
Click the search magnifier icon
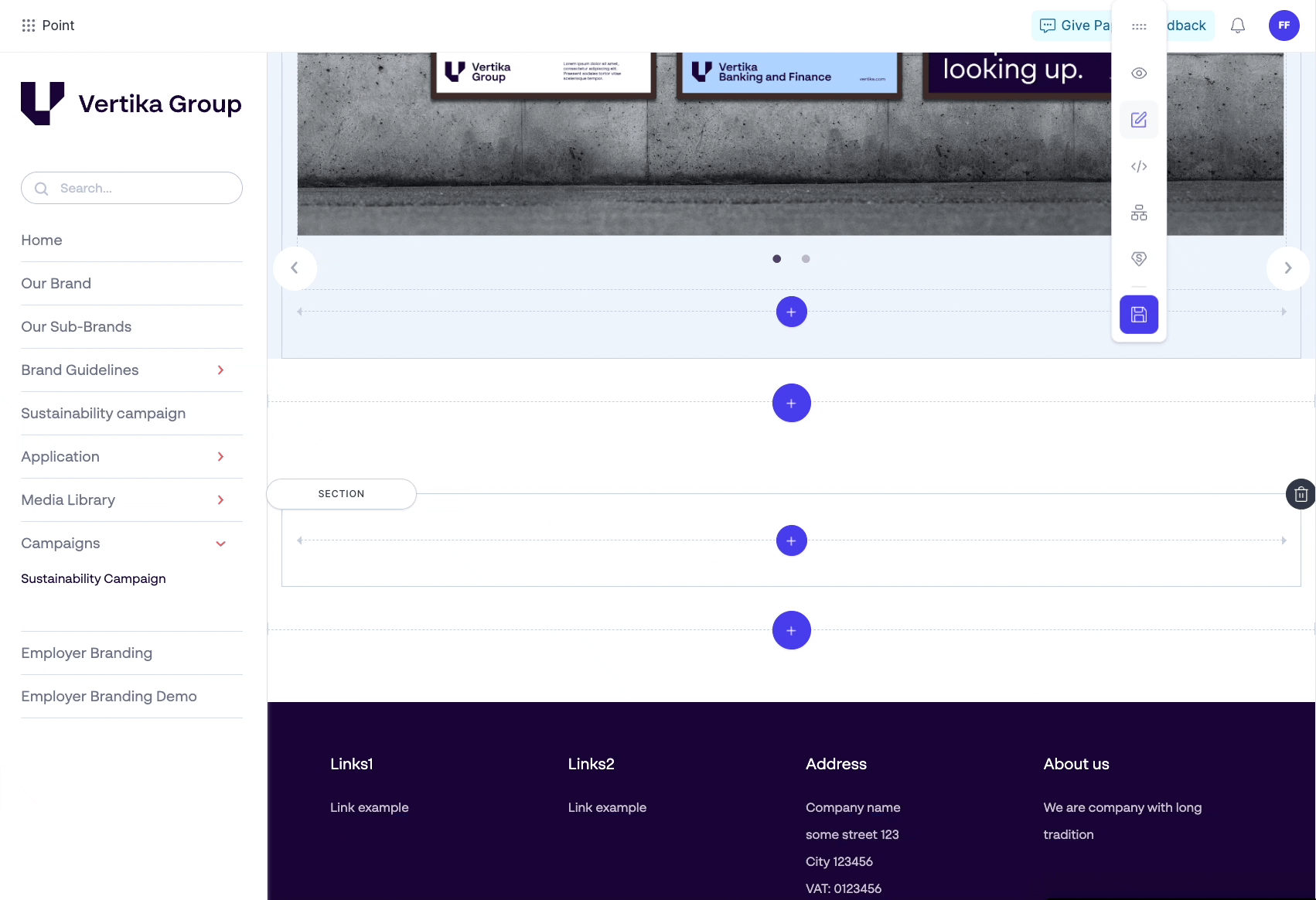pos(42,189)
